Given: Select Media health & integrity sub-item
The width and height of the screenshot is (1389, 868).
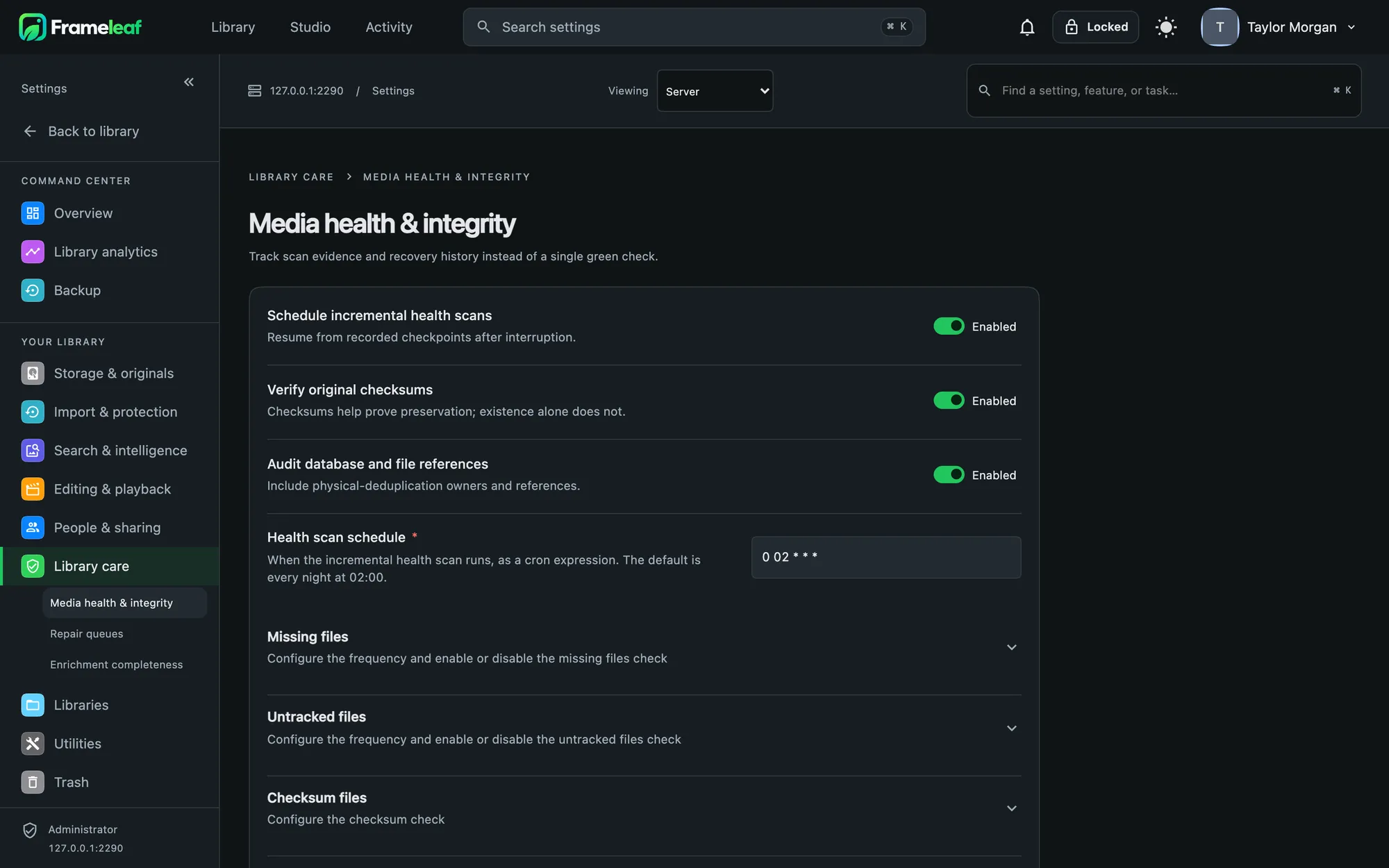Looking at the screenshot, I should [x=125, y=603].
